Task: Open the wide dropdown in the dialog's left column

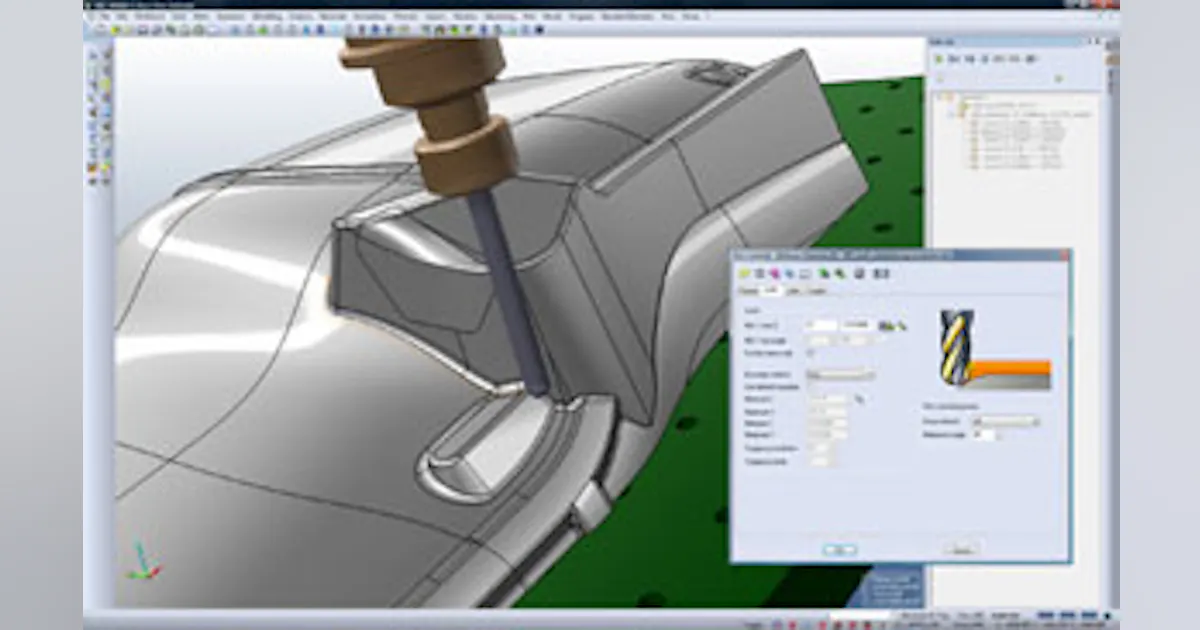Action: pyautogui.click(x=839, y=375)
